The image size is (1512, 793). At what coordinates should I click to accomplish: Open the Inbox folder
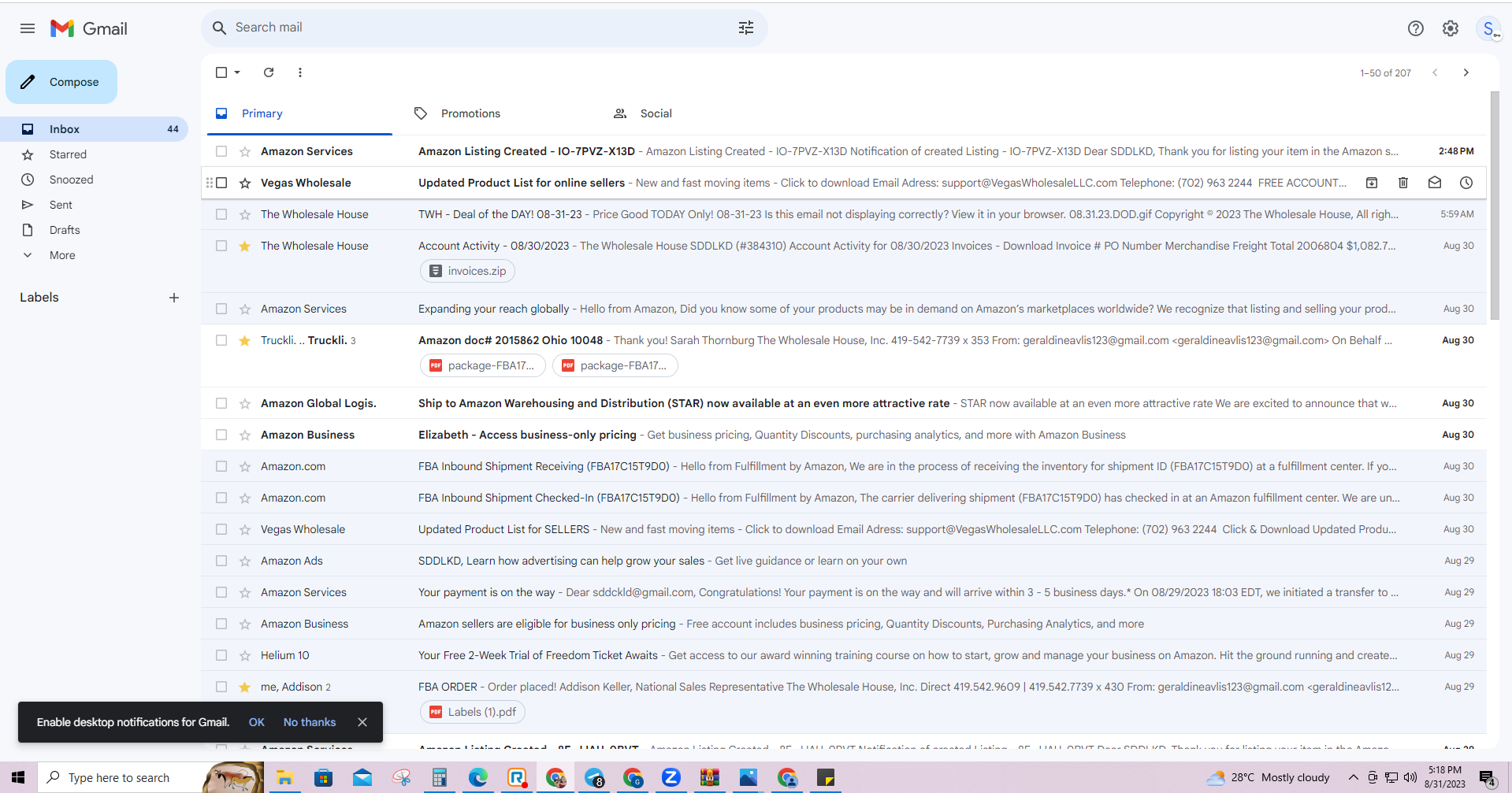click(x=94, y=129)
